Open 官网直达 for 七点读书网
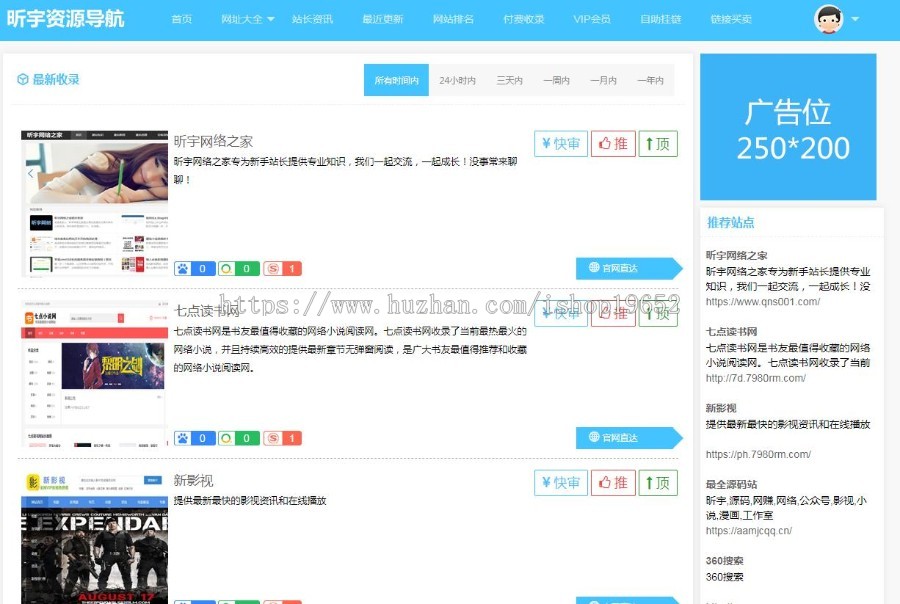Image resolution: width=900 pixels, height=604 pixels. point(628,437)
